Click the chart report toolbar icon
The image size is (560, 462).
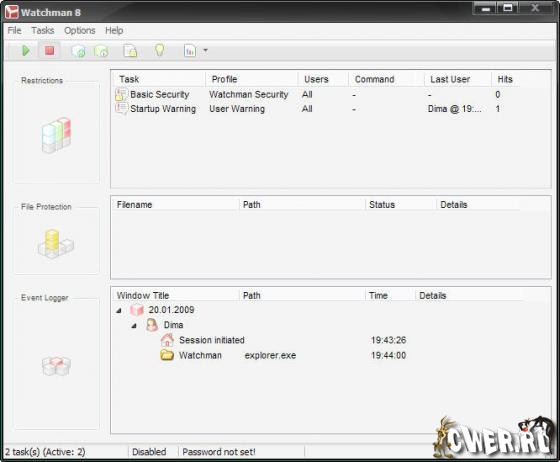[190, 51]
